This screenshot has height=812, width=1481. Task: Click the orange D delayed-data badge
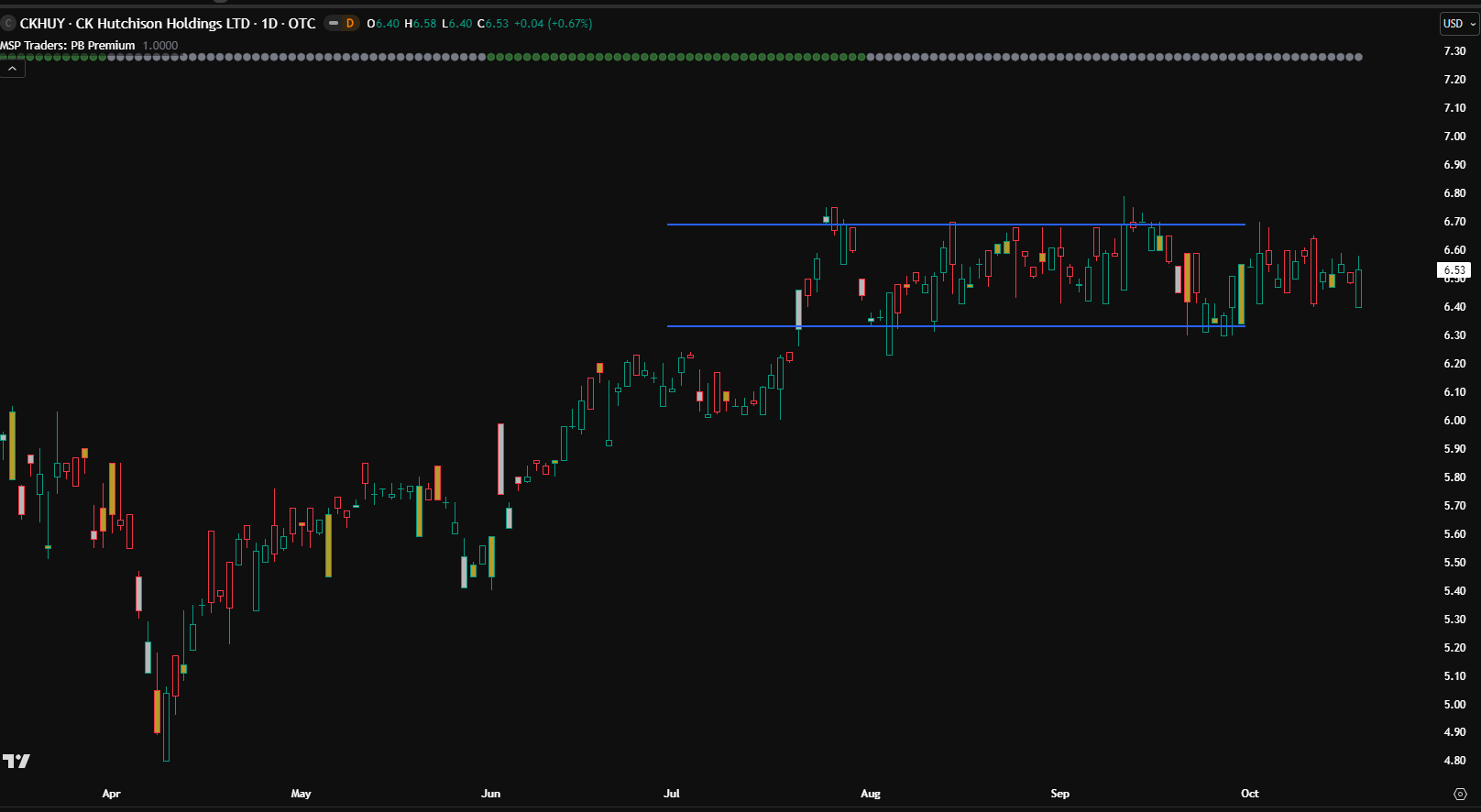click(x=349, y=24)
